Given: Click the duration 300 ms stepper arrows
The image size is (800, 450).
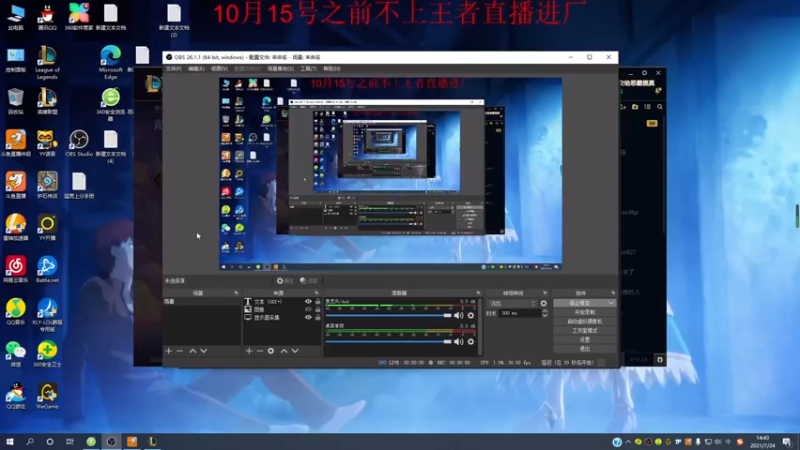Looking at the screenshot, I should point(545,313).
